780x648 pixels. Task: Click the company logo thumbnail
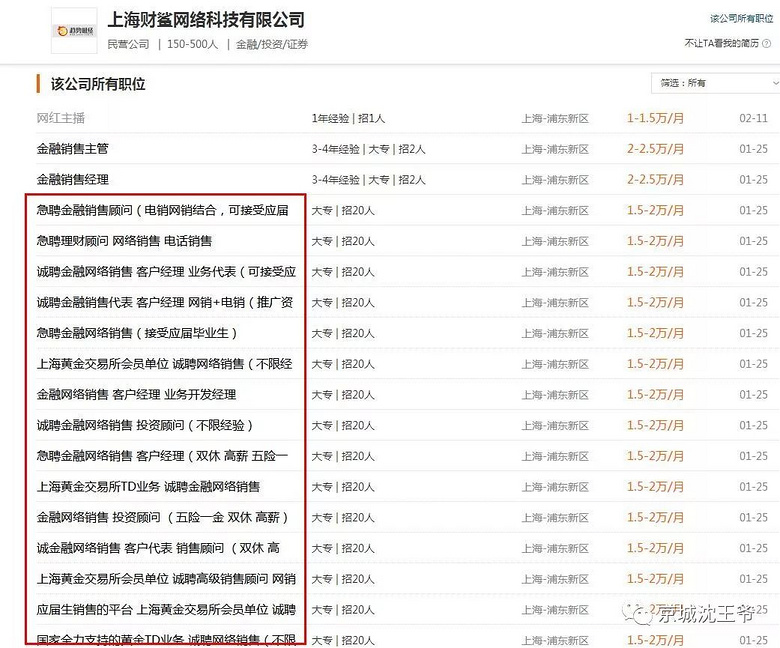click(x=74, y=30)
